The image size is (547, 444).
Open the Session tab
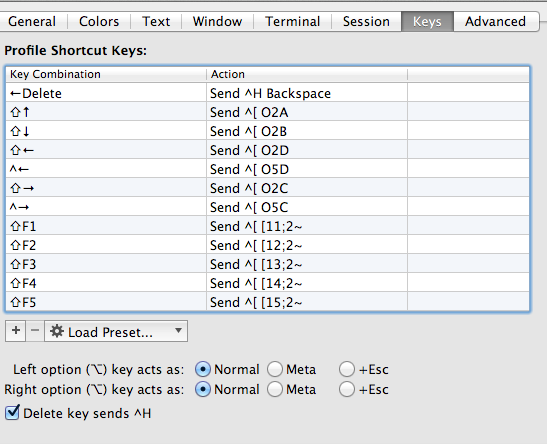(366, 22)
